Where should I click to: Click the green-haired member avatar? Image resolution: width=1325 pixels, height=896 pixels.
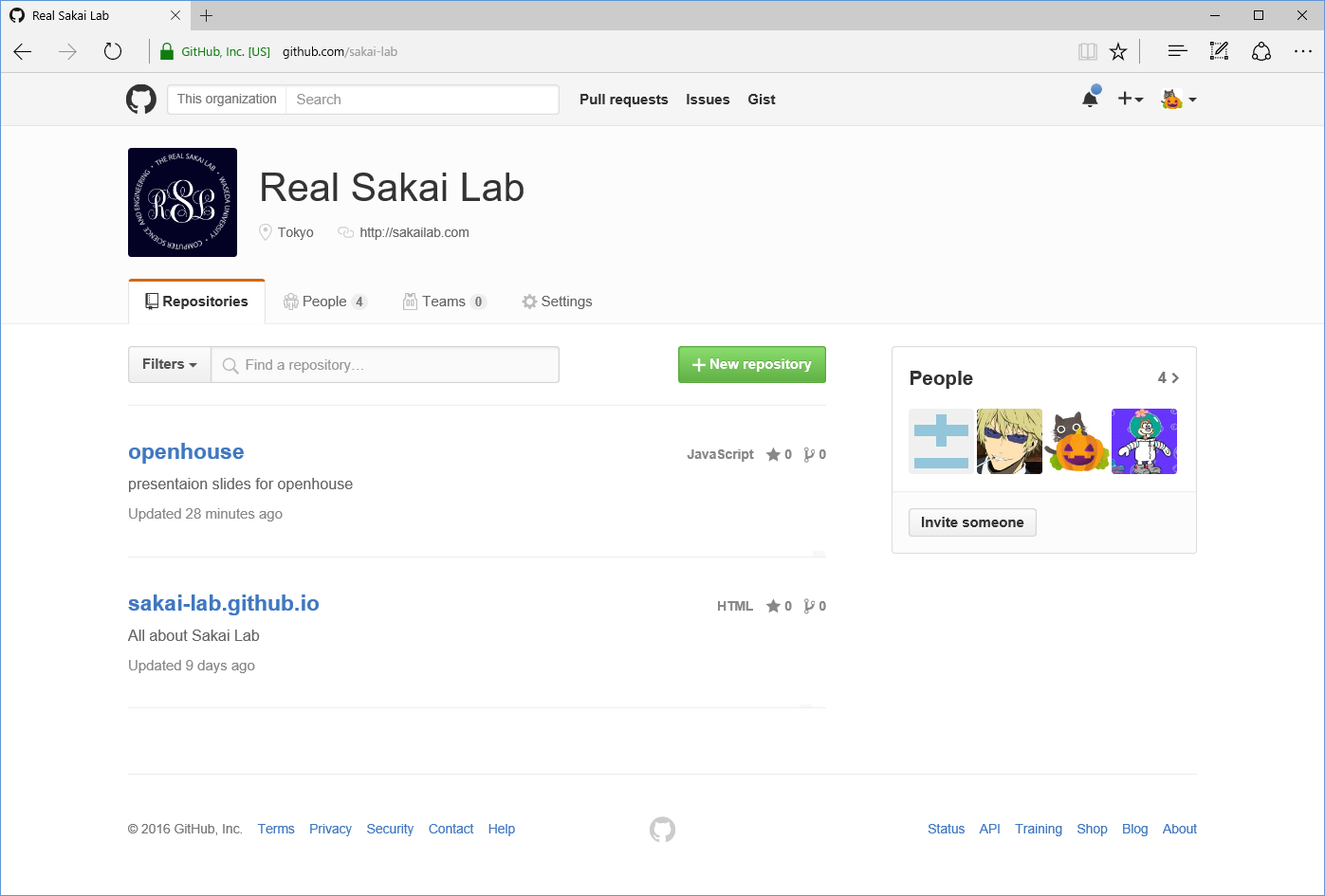(x=1145, y=441)
